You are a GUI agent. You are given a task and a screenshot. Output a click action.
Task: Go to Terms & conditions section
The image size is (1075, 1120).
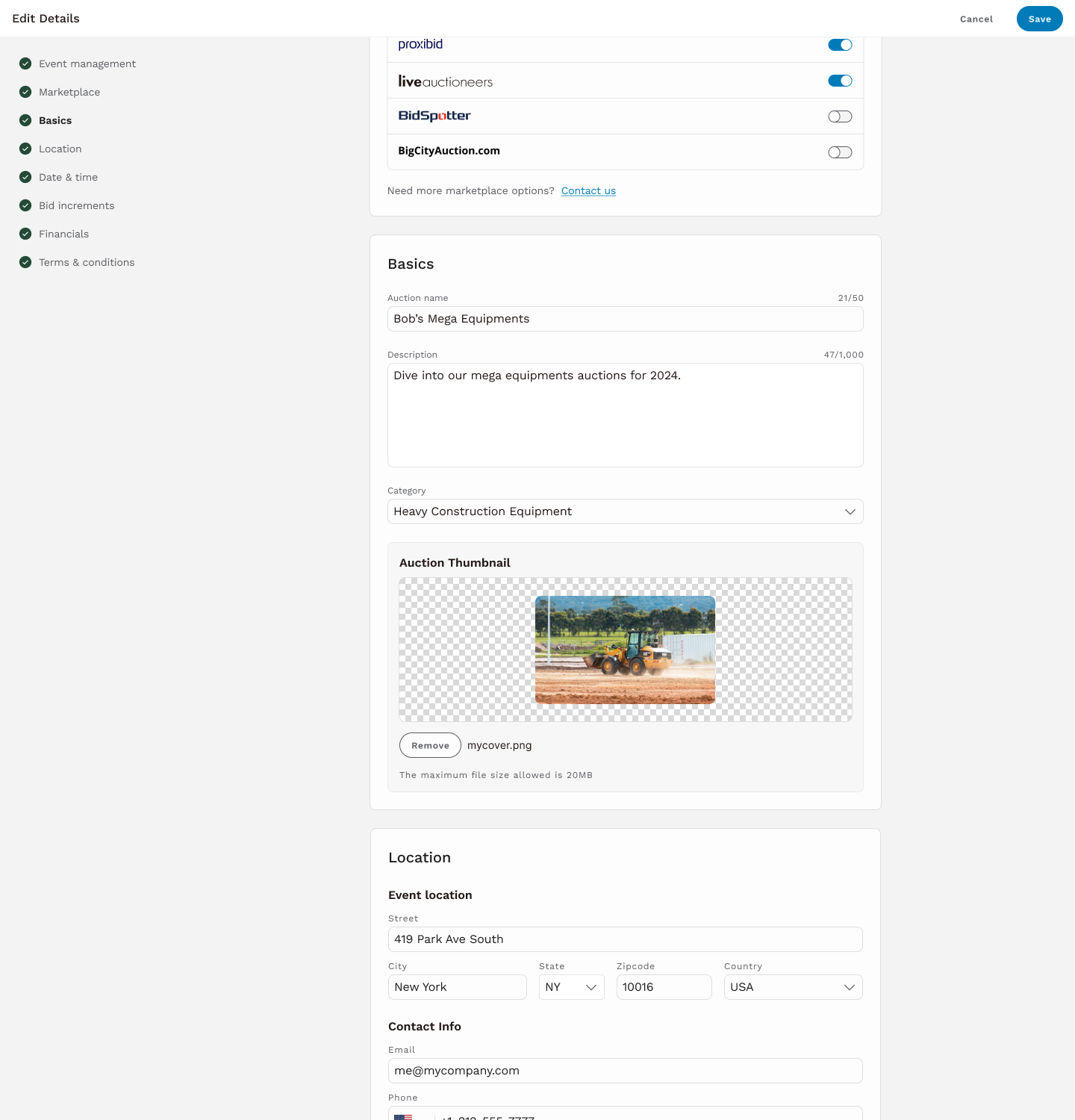(87, 262)
